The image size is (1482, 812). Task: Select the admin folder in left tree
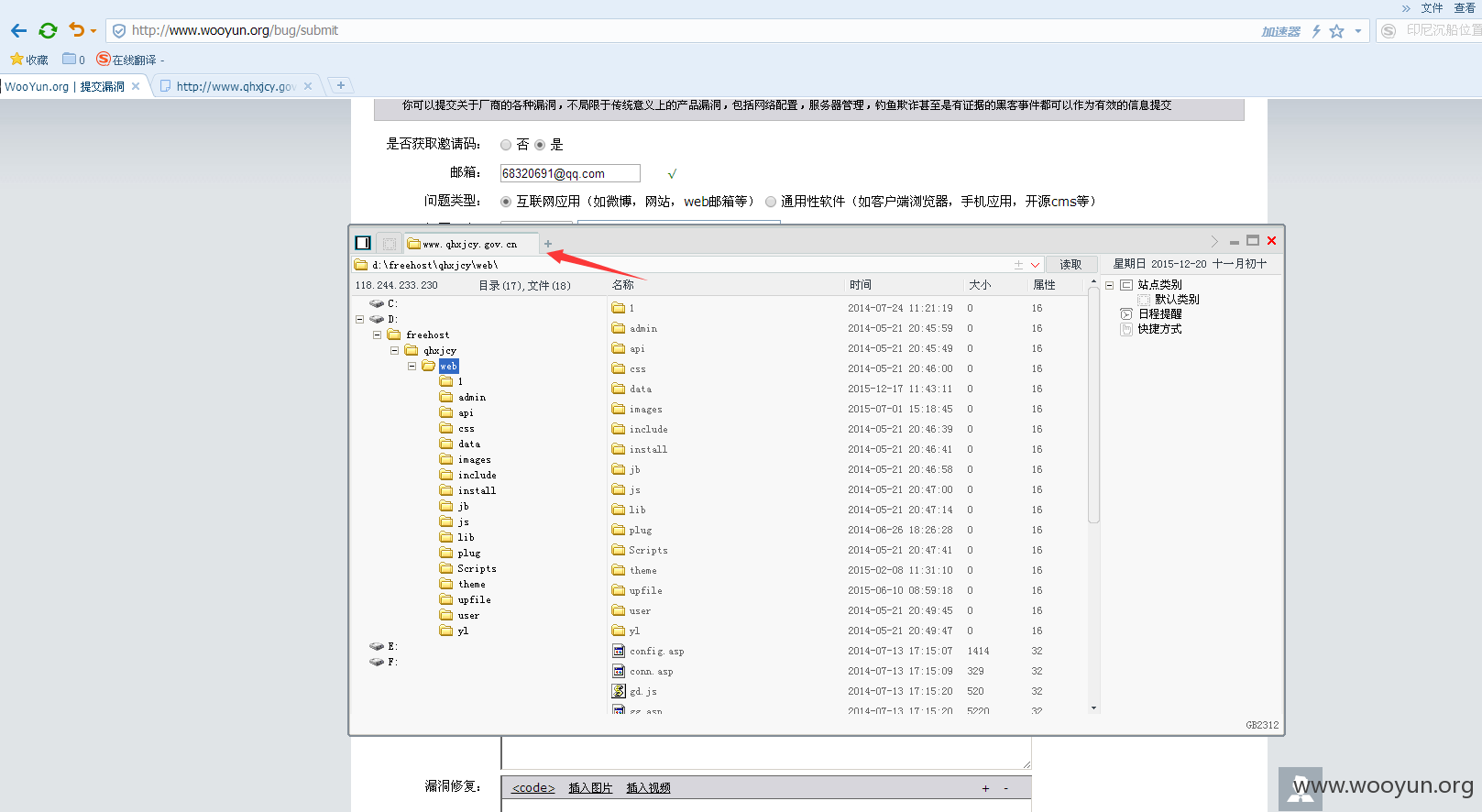(x=463, y=397)
